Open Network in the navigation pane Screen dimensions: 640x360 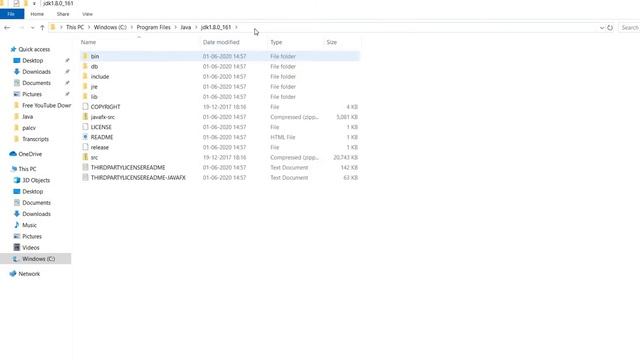(x=29, y=273)
